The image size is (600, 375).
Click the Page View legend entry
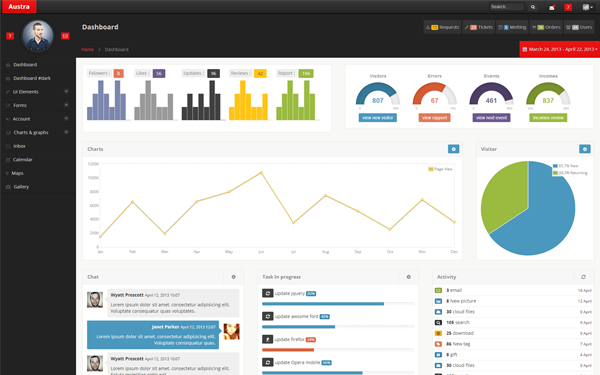click(x=440, y=169)
